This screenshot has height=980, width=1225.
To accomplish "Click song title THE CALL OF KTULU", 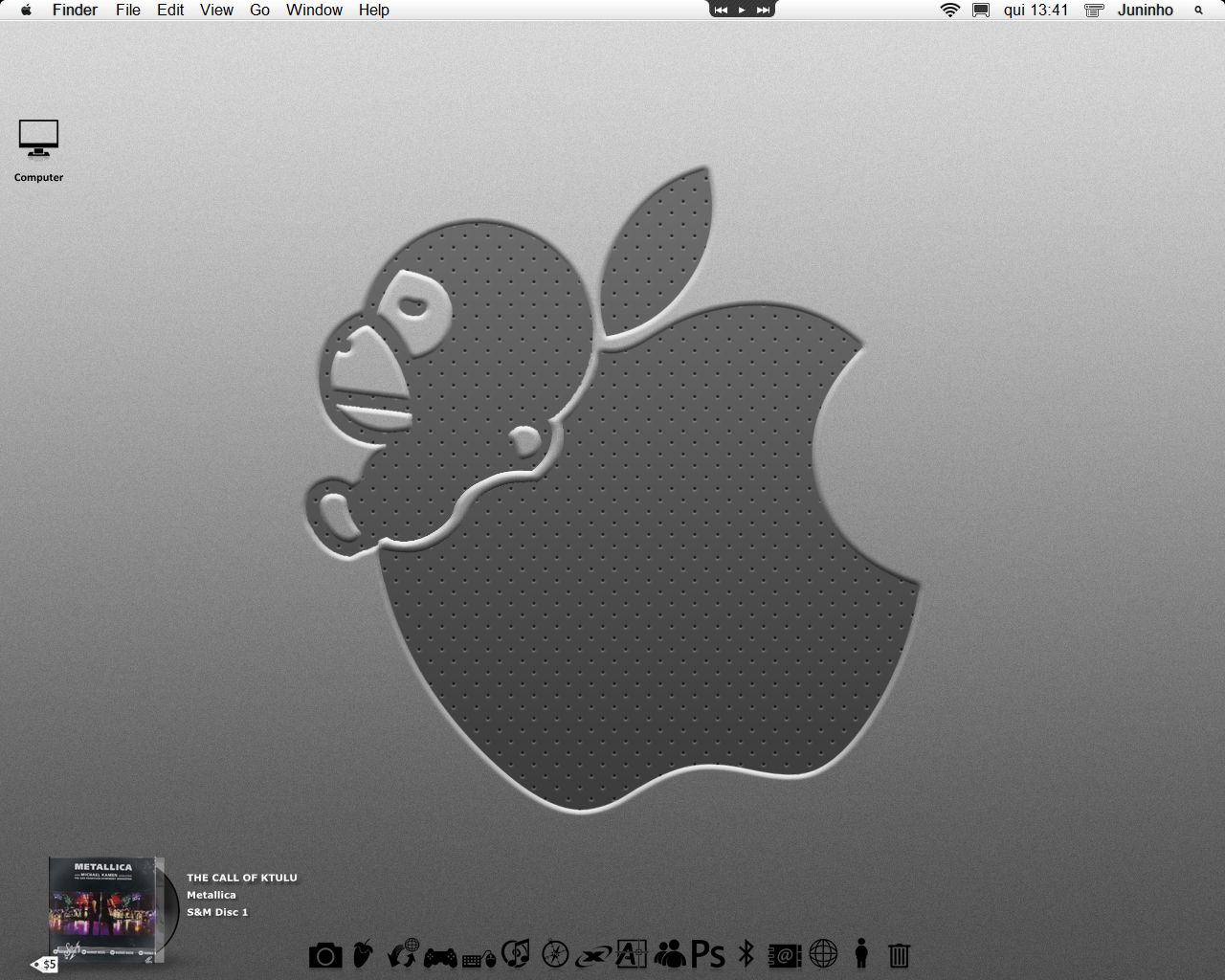I will pyautogui.click(x=242, y=878).
